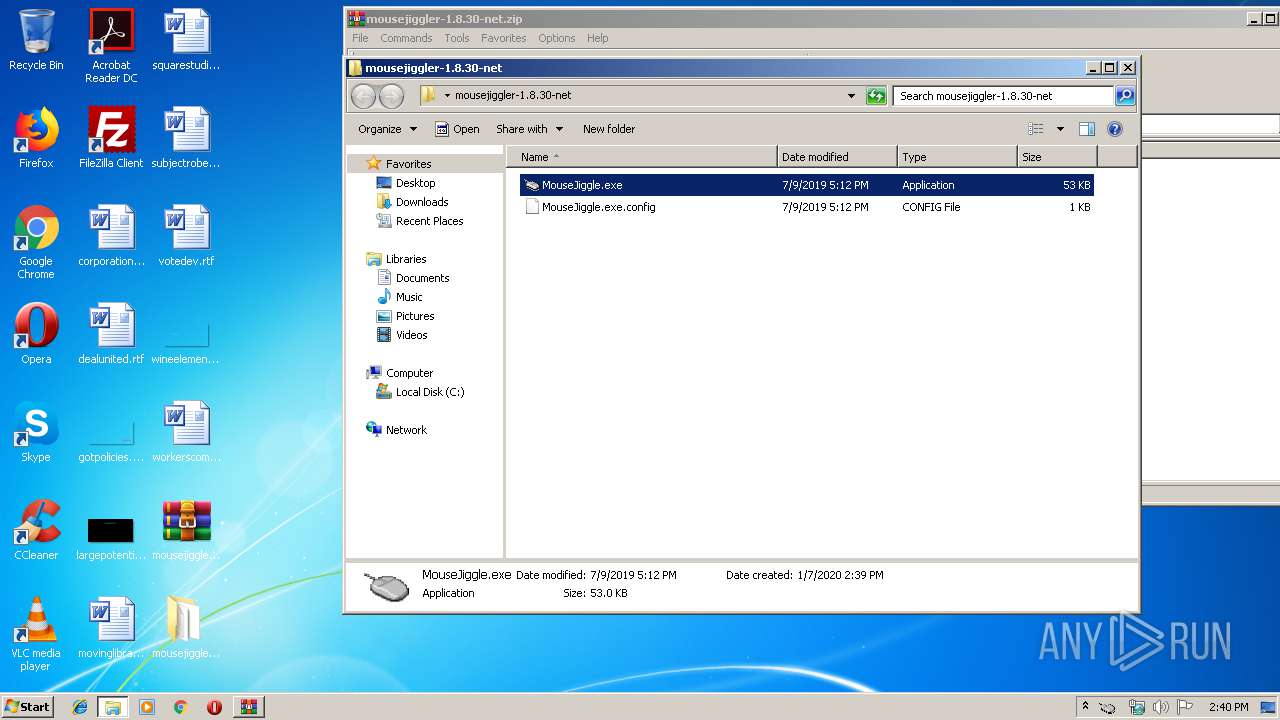Click the search mousejiggler-1.8.30-net field
The height and width of the screenshot is (720, 1280).
[1003, 96]
